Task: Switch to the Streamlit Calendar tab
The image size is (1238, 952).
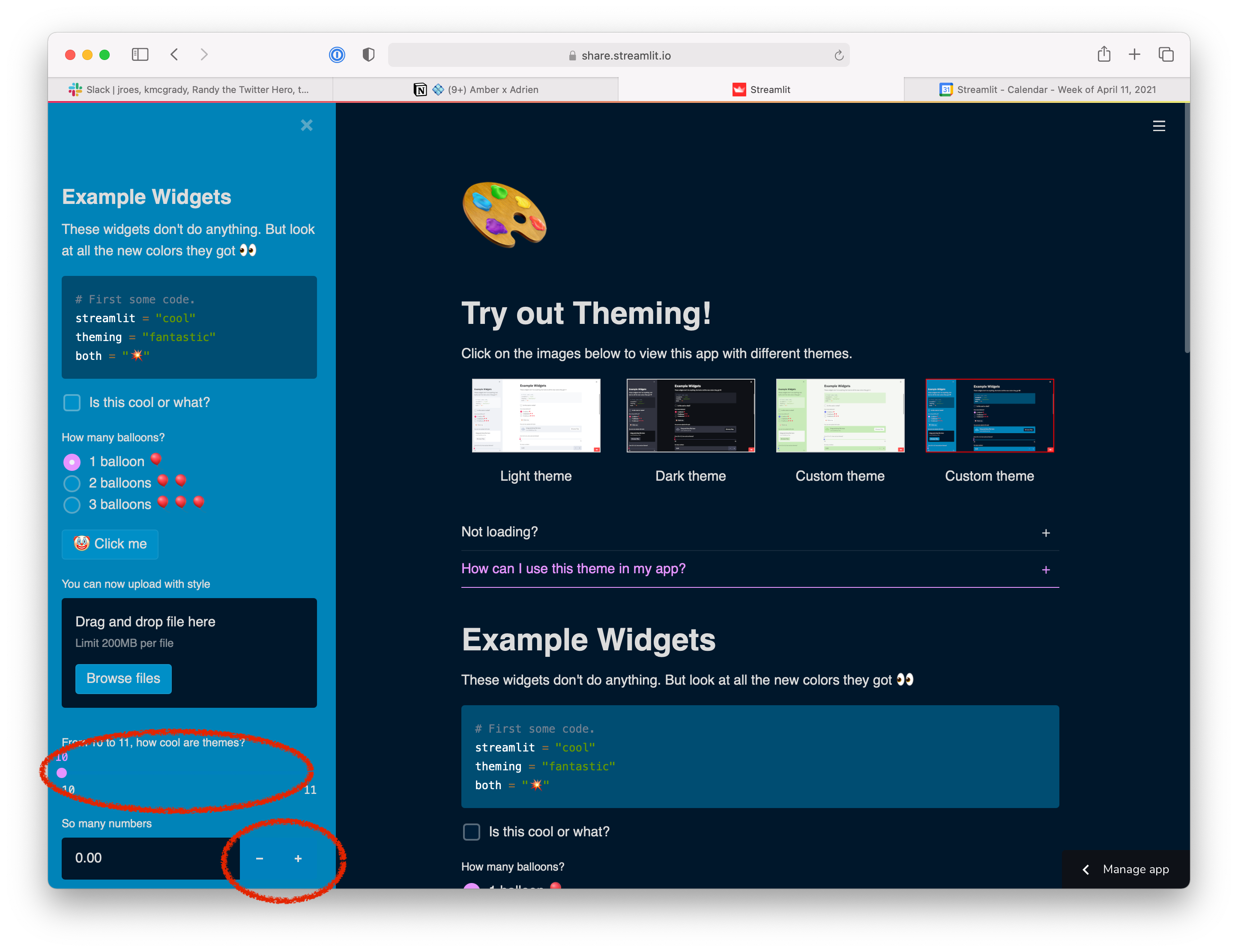Action: pos(1047,90)
